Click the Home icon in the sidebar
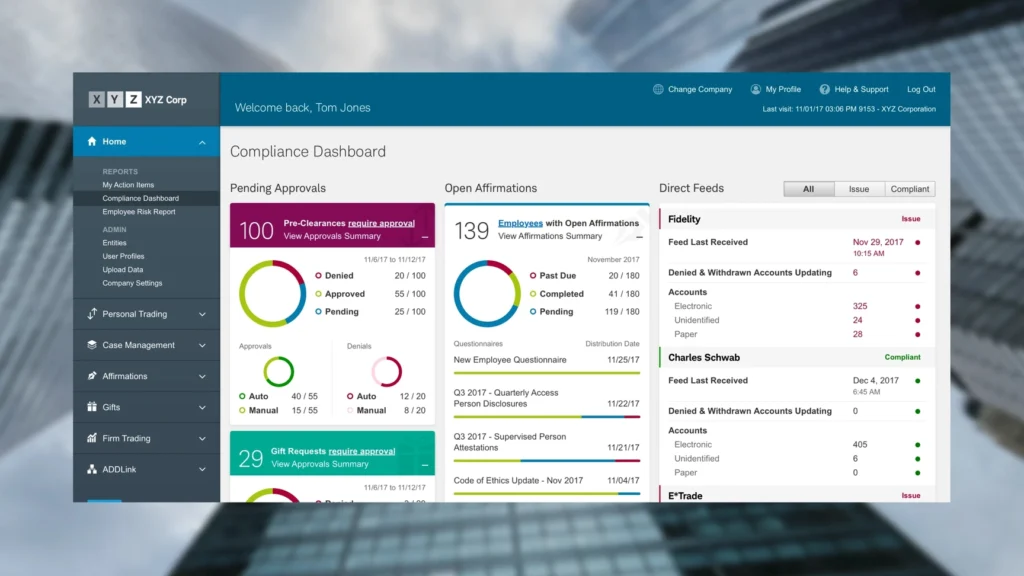1024x576 pixels. click(x=90, y=141)
